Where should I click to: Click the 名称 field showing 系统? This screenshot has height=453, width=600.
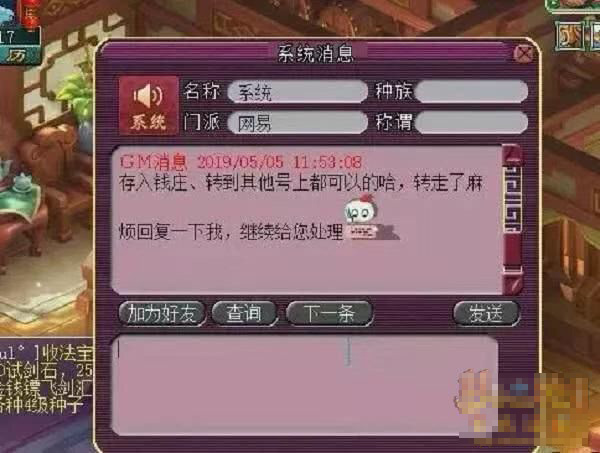click(297, 92)
